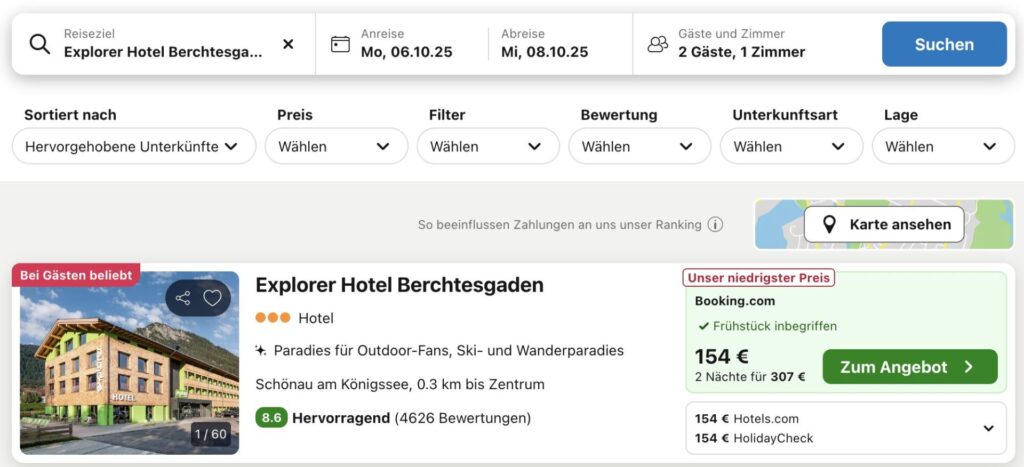The width and height of the screenshot is (1024, 467).
Task: Click the 8.6 rating badge
Action: coord(272,418)
